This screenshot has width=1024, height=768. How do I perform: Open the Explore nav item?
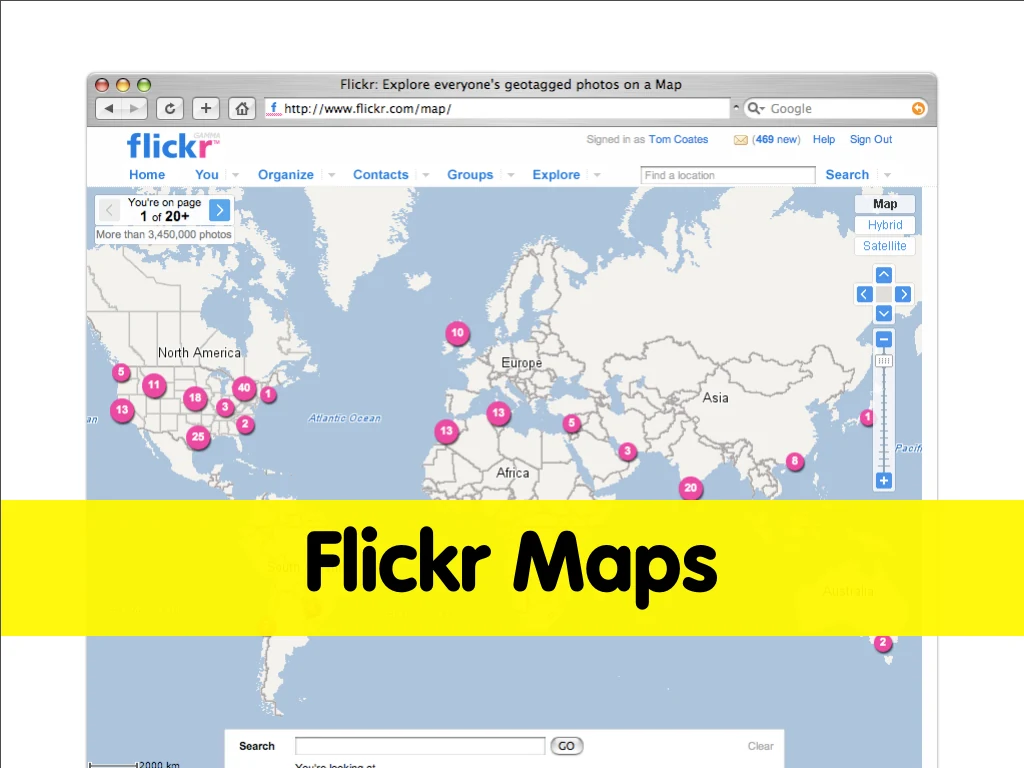pos(556,174)
